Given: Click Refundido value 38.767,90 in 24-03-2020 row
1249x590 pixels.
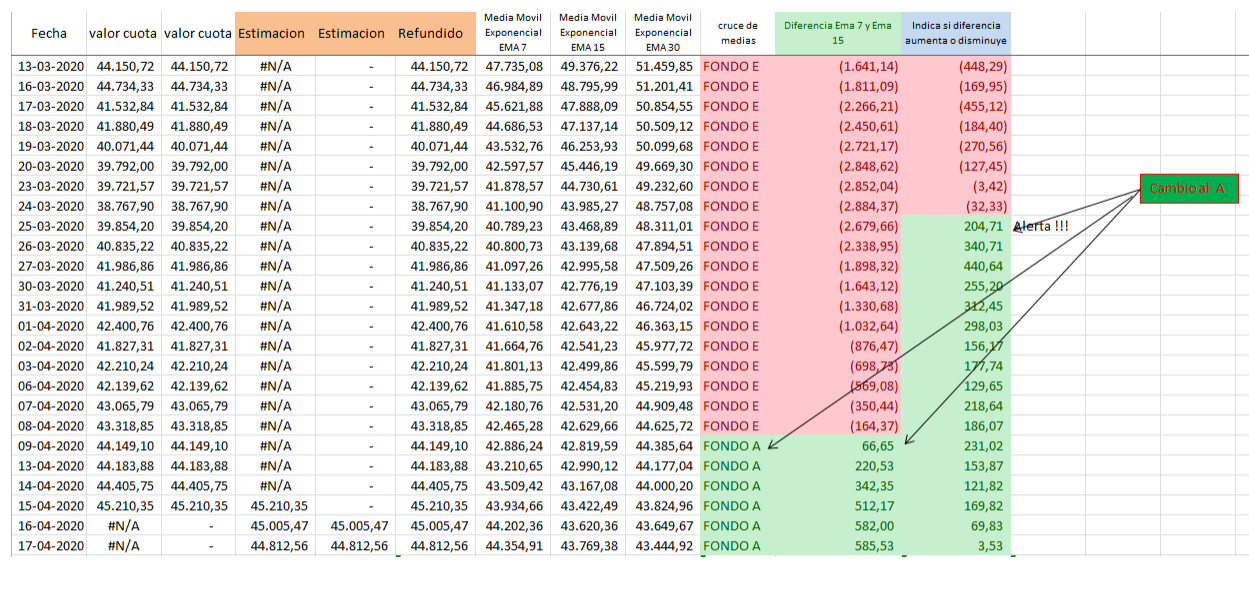Looking at the screenshot, I should 436,206.
